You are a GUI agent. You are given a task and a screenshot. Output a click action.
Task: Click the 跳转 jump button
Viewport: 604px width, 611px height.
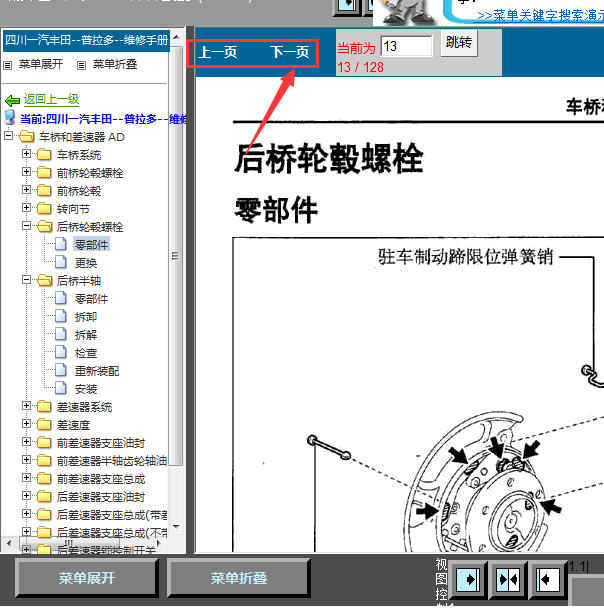[459, 42]
